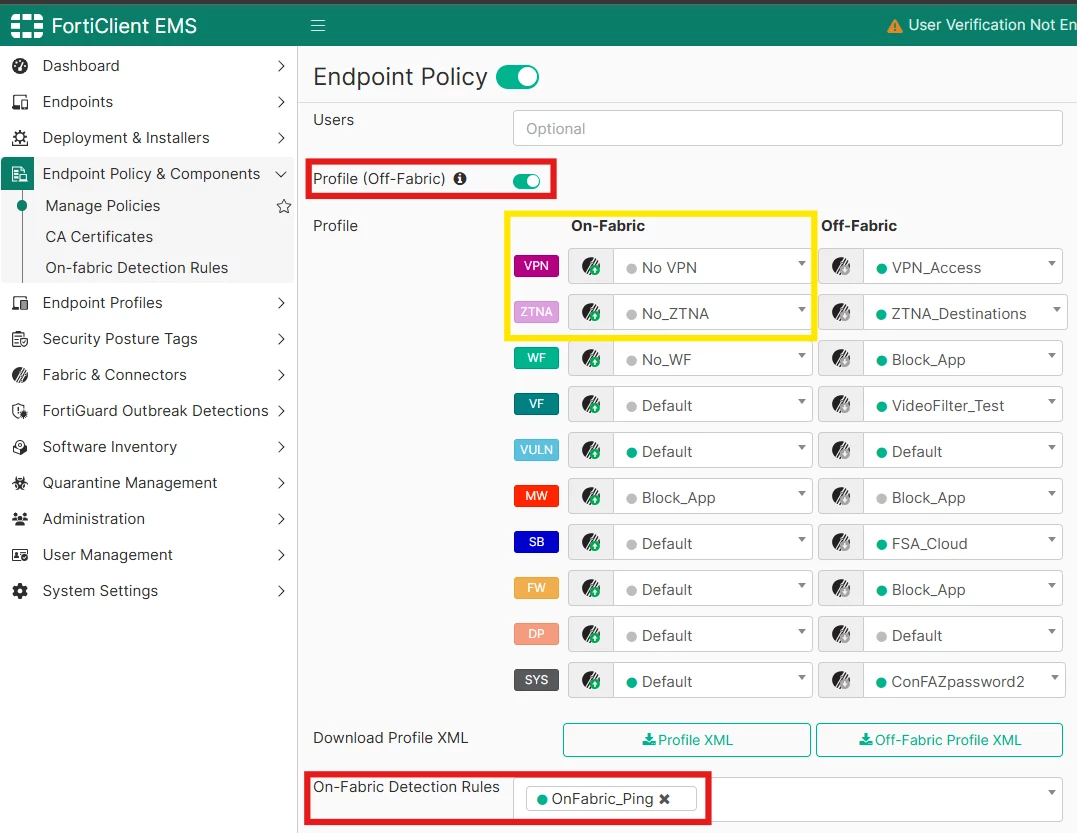Open the System Settings menu

tap(148, 591)
